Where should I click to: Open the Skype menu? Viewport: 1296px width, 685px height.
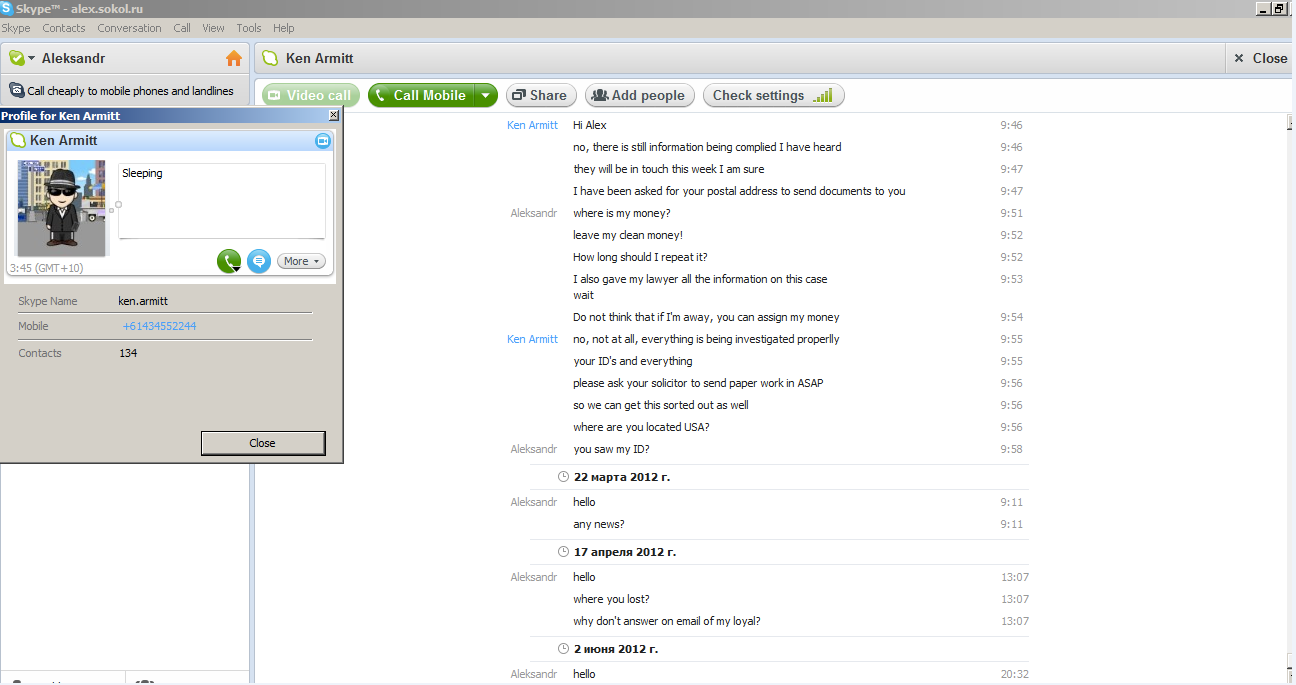[16, 28]
